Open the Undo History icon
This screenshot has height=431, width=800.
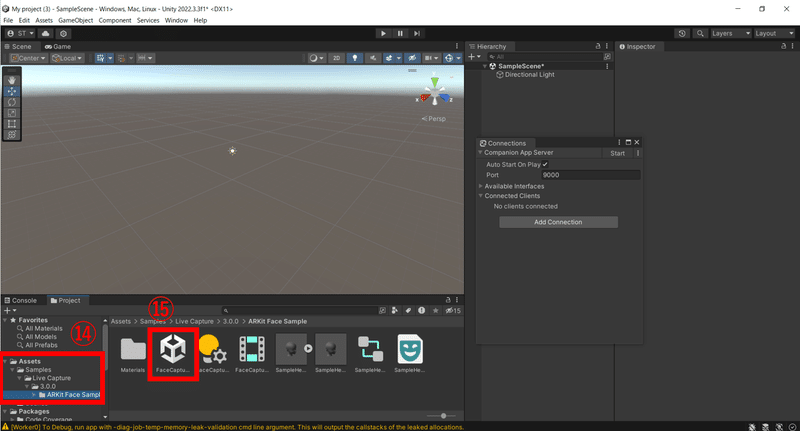coord(682,33)
